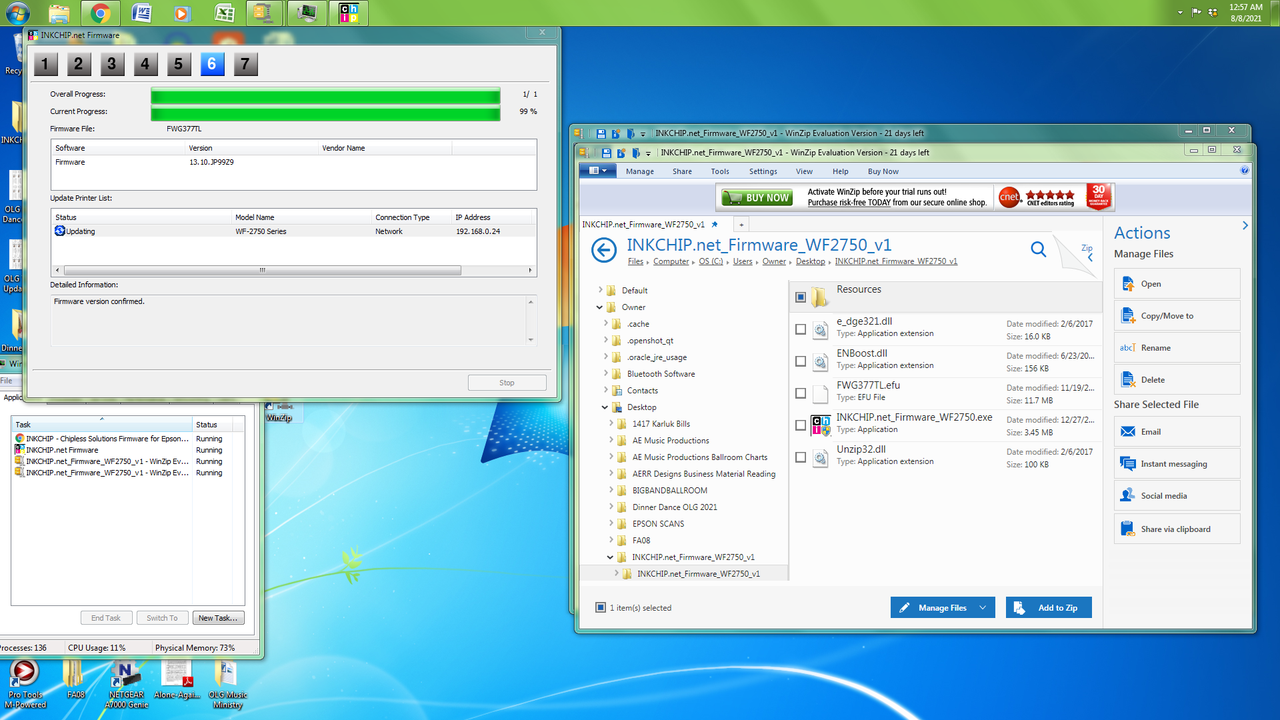Screen dimensions: 1280x720
Task: Open the WinZip file menu dropdown
Action: point(598,171)
